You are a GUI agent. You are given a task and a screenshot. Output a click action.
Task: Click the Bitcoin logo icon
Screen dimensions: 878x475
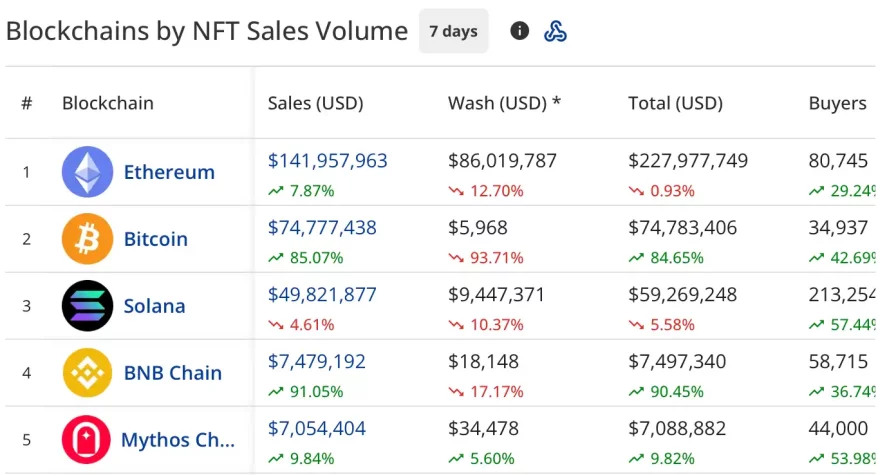pos(88,239)
